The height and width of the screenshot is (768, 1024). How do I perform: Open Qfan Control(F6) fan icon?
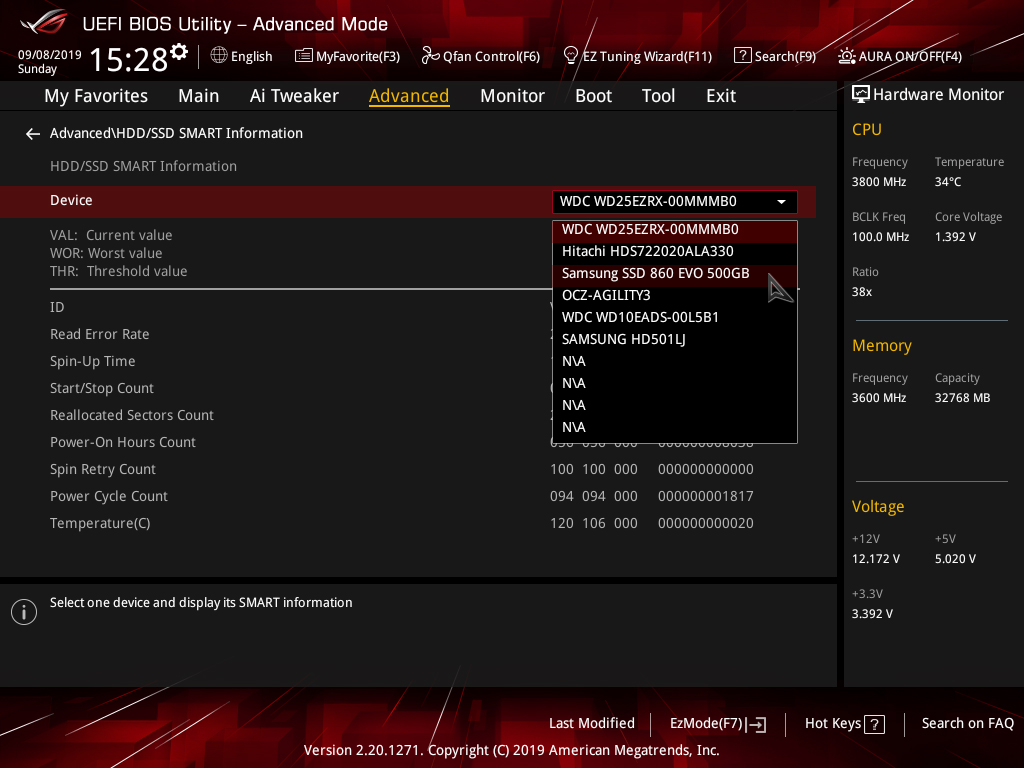click(x=430, y=56)
